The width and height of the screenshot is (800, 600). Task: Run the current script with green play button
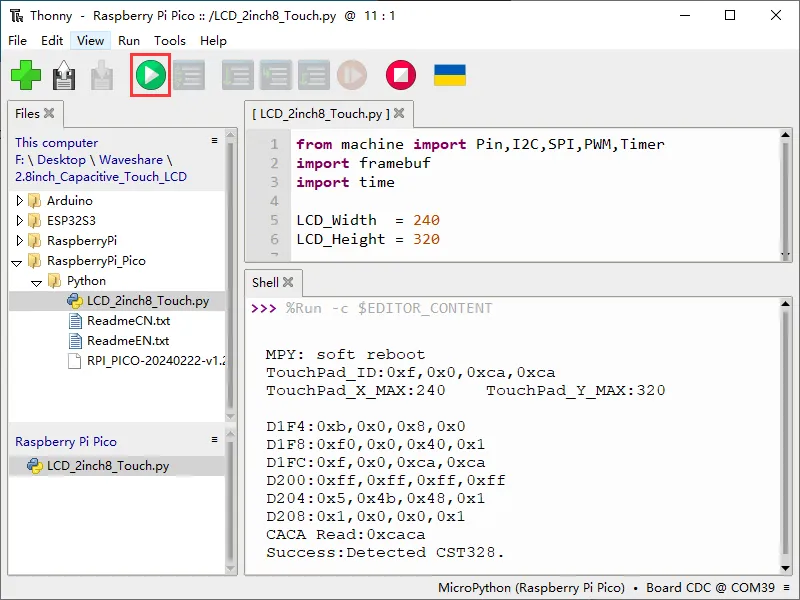[x=151, y=75]
